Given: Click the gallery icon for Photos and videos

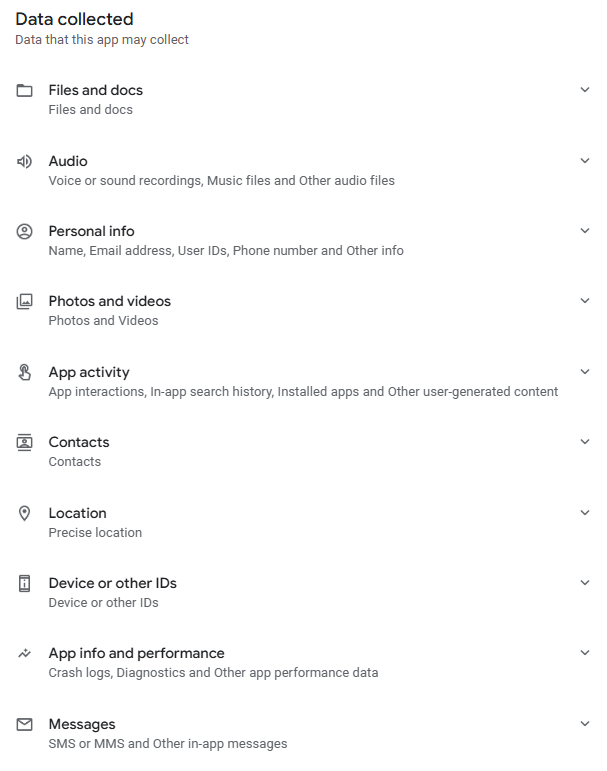Looking at the screenshot, I should 25,301.
